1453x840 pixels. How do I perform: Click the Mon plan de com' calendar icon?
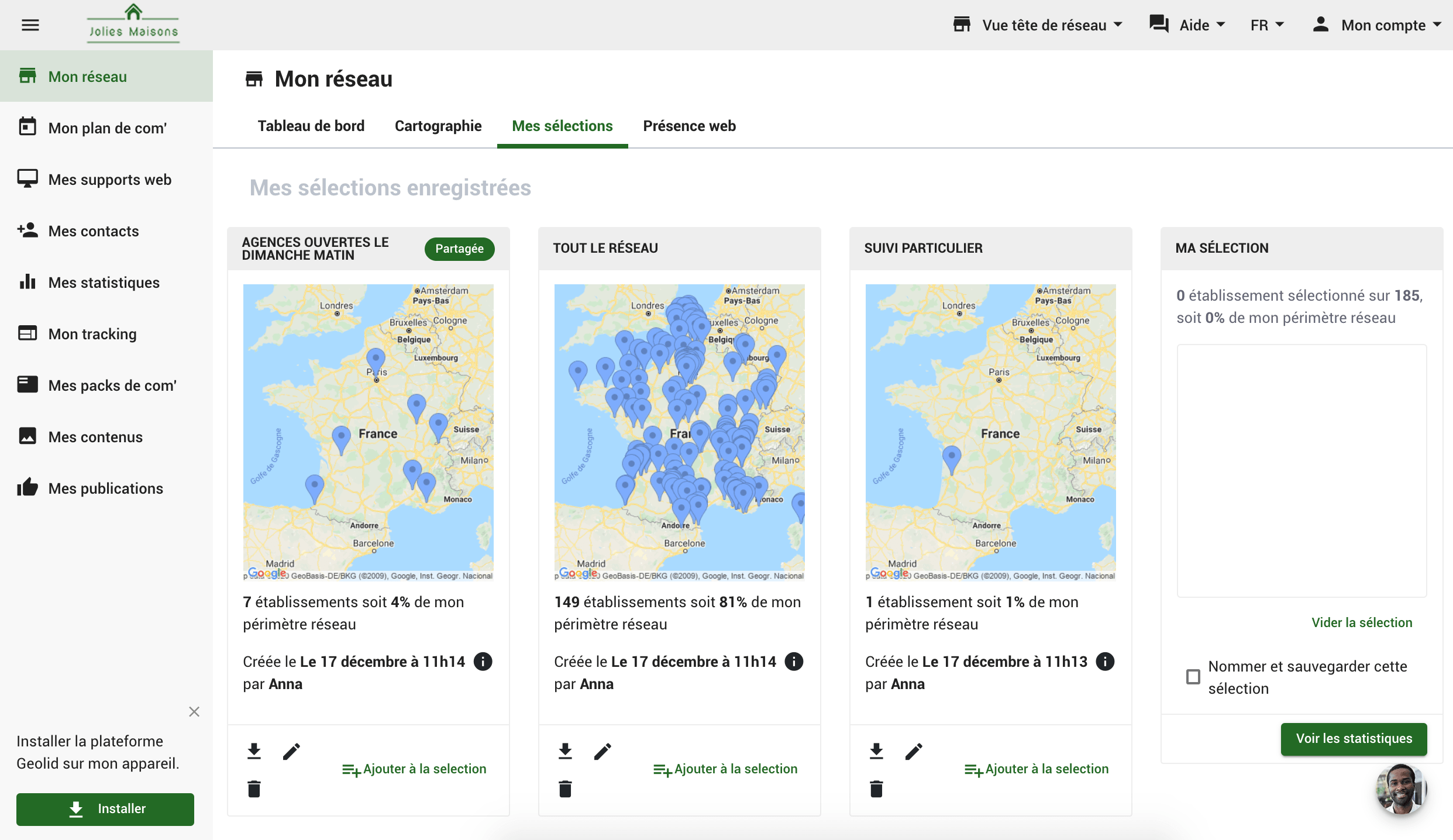(x=28, y=127)
